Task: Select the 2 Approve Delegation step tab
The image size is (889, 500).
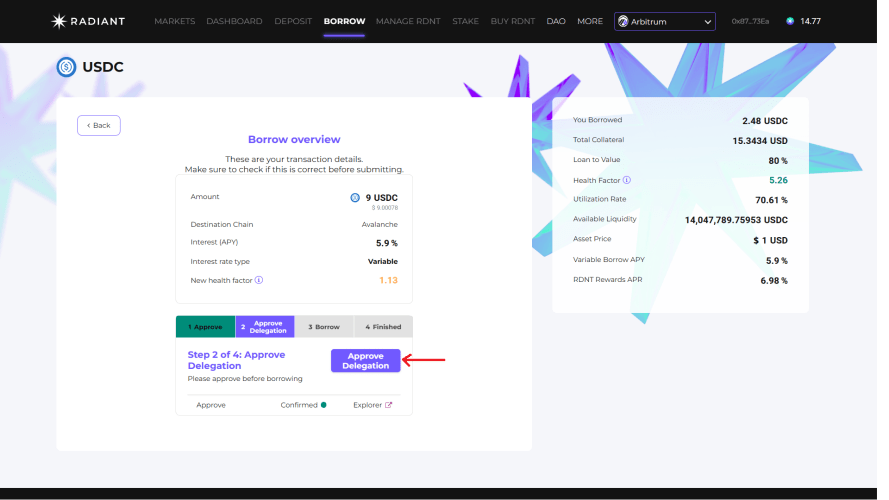Action: (265, 327)
